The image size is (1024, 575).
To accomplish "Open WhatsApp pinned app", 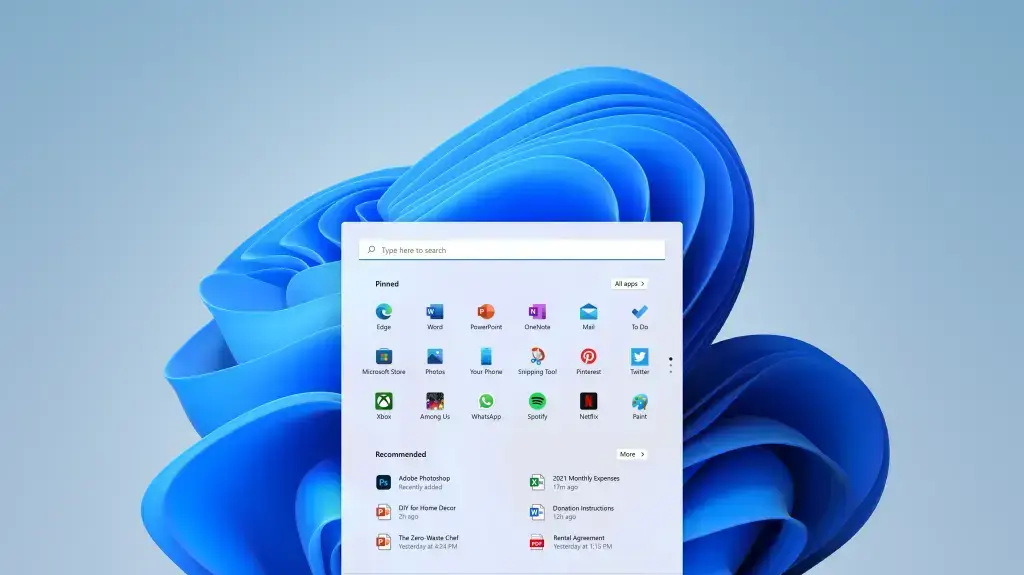I will click(x=486, y=406).
